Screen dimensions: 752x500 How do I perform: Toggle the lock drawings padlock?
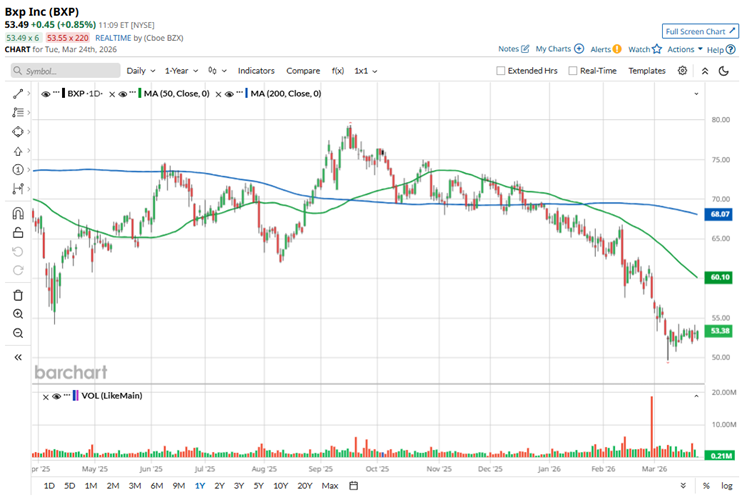coord(18,233)
